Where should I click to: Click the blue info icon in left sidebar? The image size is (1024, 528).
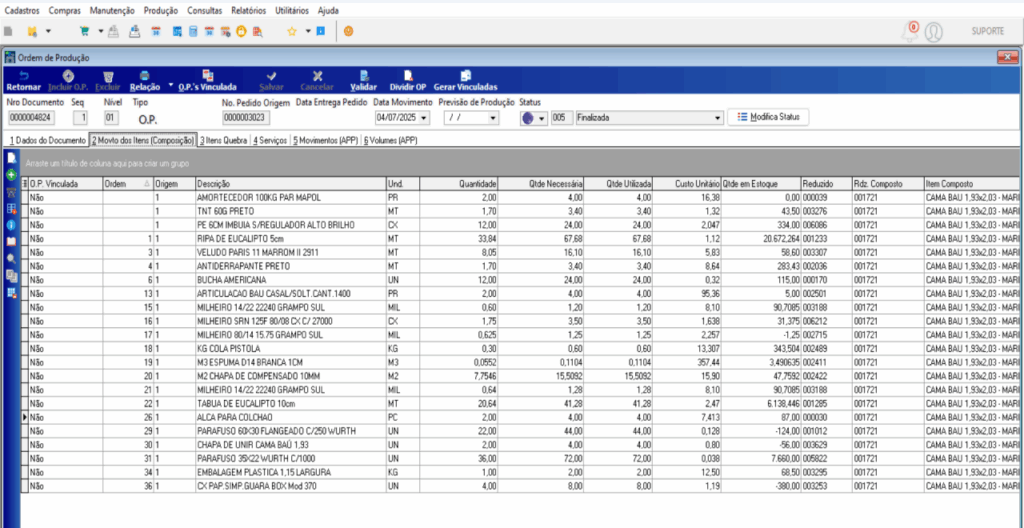point(11,225)
